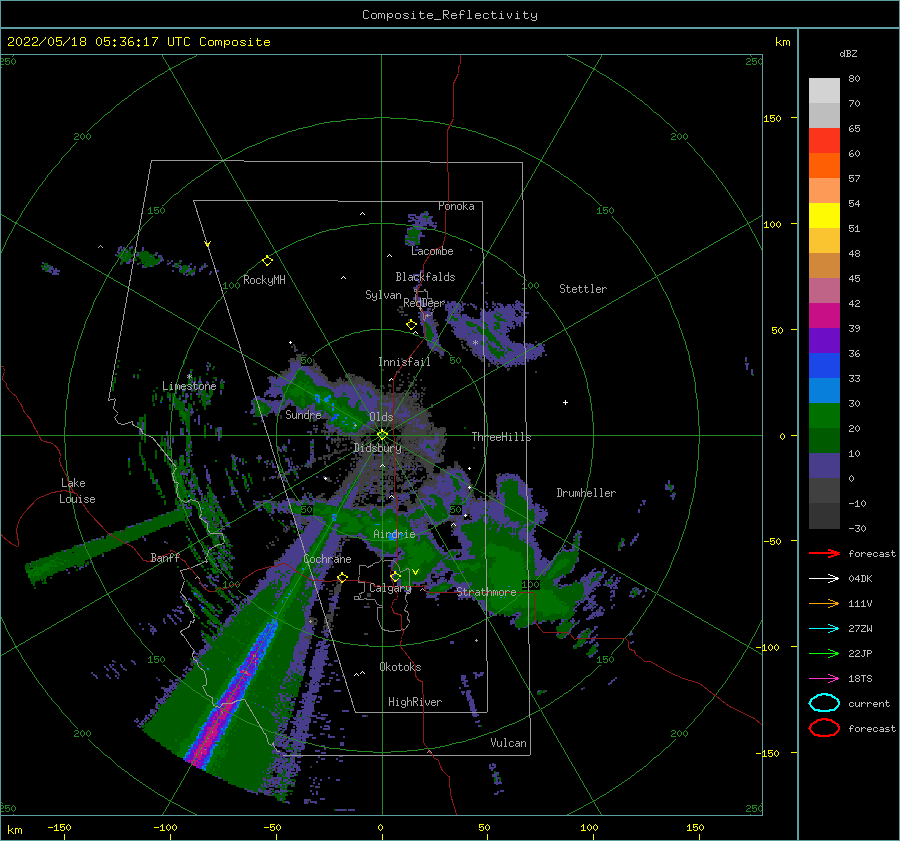Pick the red 65 dBZ color swatch
The height and width of the screenshot is (841, 900).
pos(824,140)
